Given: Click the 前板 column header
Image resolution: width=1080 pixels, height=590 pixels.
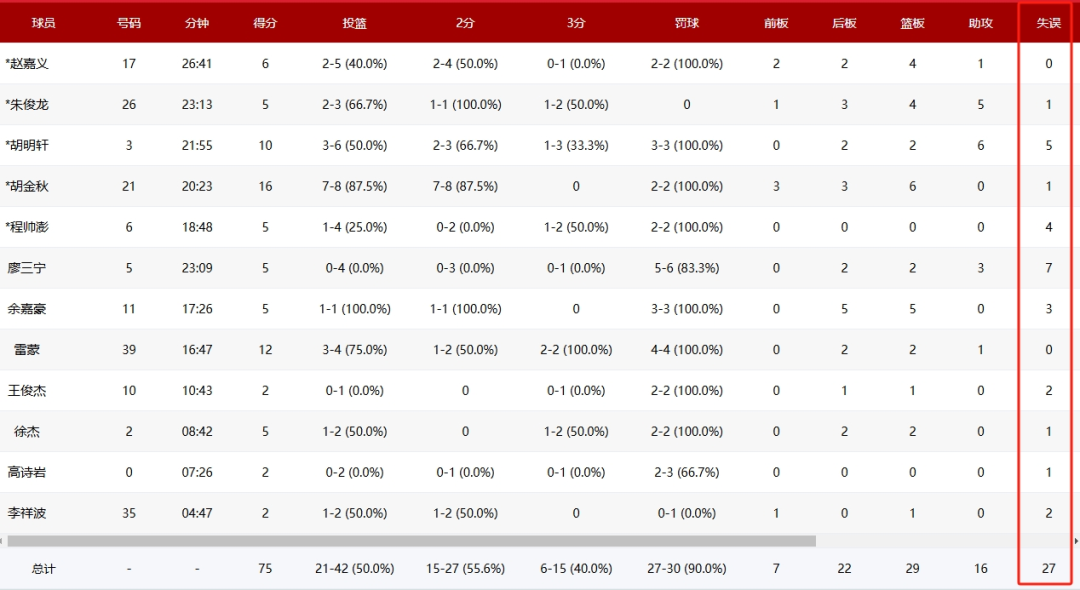Looking at the screenshot, I should pos(776,23).
